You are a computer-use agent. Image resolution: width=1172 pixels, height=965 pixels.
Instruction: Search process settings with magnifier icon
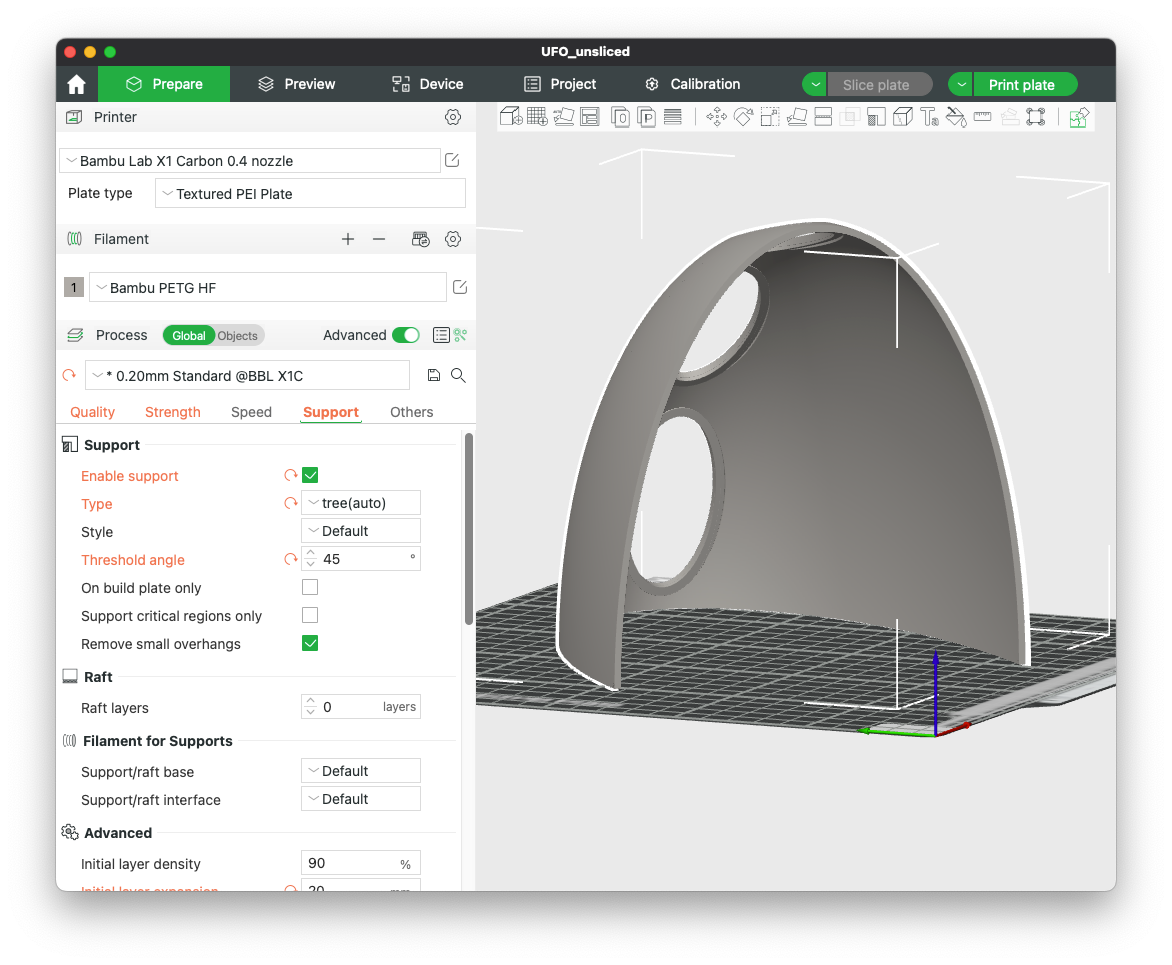(458, 375)
